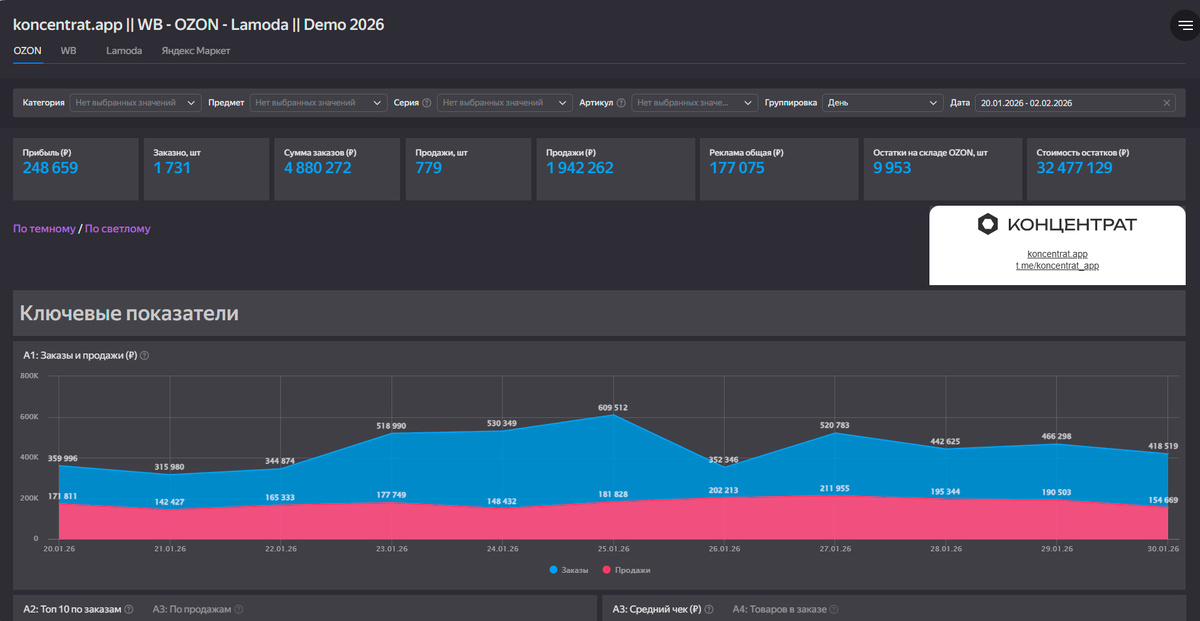Clear the date range with the X icon
1200x621 pixels.
1167,103
